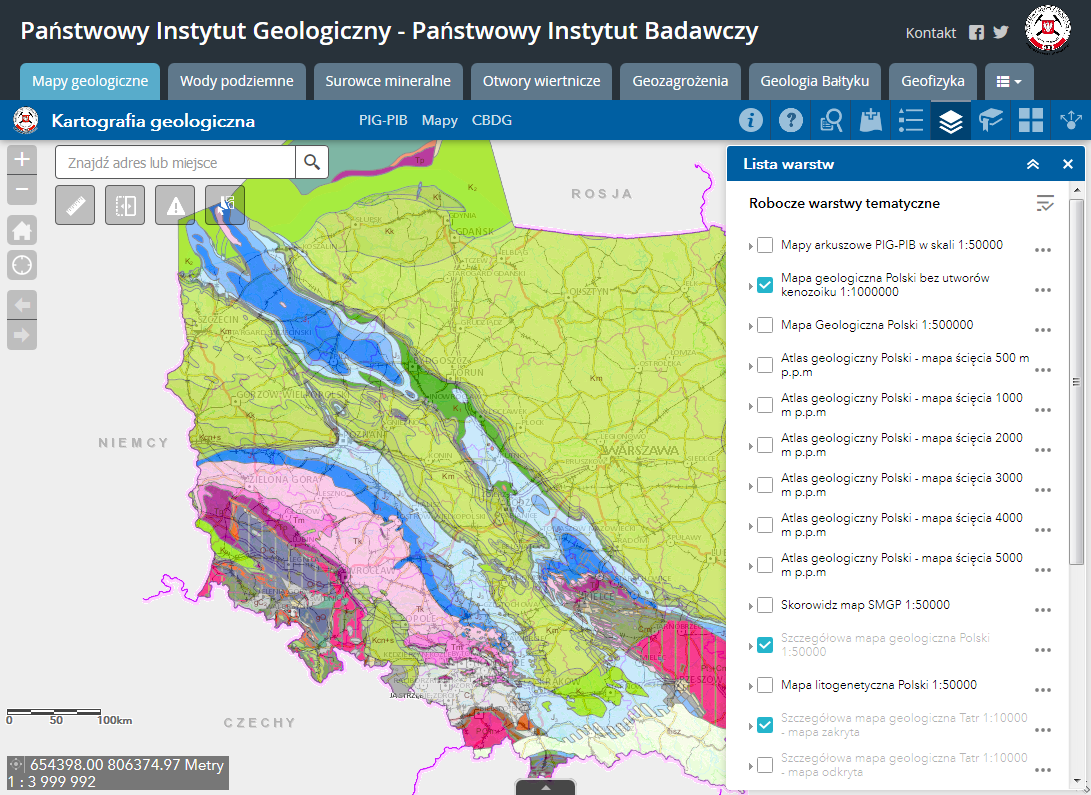Click the search magnifier button
1091x795 pixels.
pos(312,162)
